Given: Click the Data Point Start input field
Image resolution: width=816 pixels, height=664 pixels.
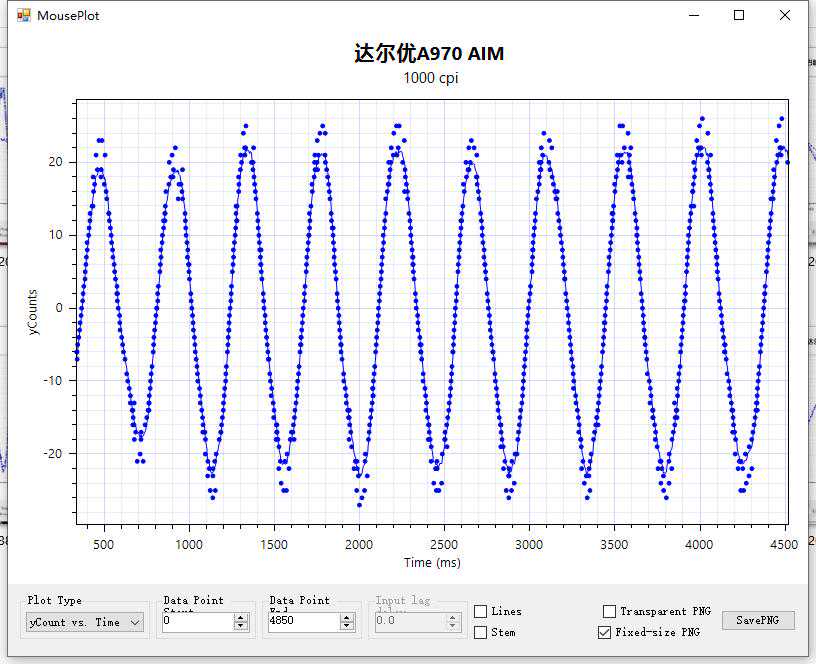Looking at the screenshot, I should click(x=196, y=622).
